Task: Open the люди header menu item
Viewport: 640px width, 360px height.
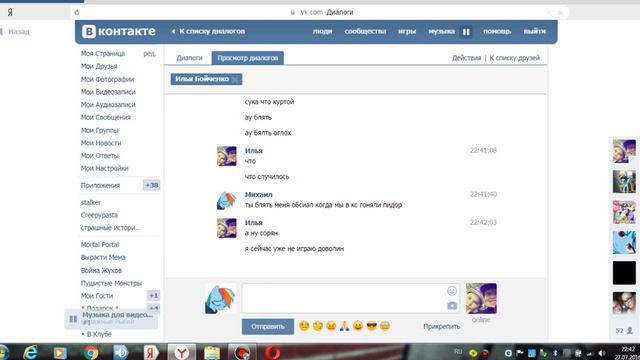Action: (322, 31)
